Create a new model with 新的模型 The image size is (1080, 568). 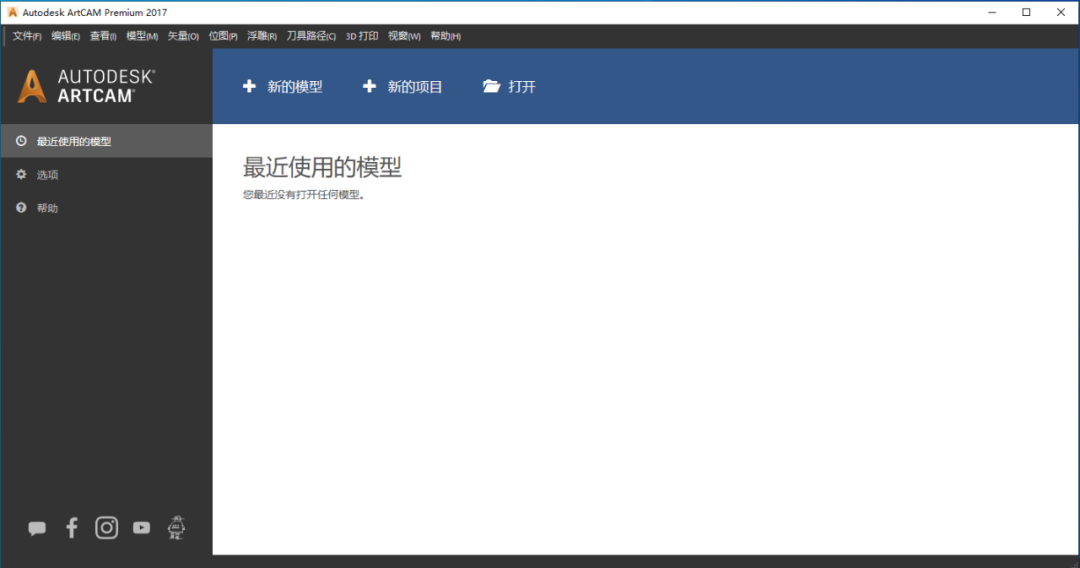[283, 87]
